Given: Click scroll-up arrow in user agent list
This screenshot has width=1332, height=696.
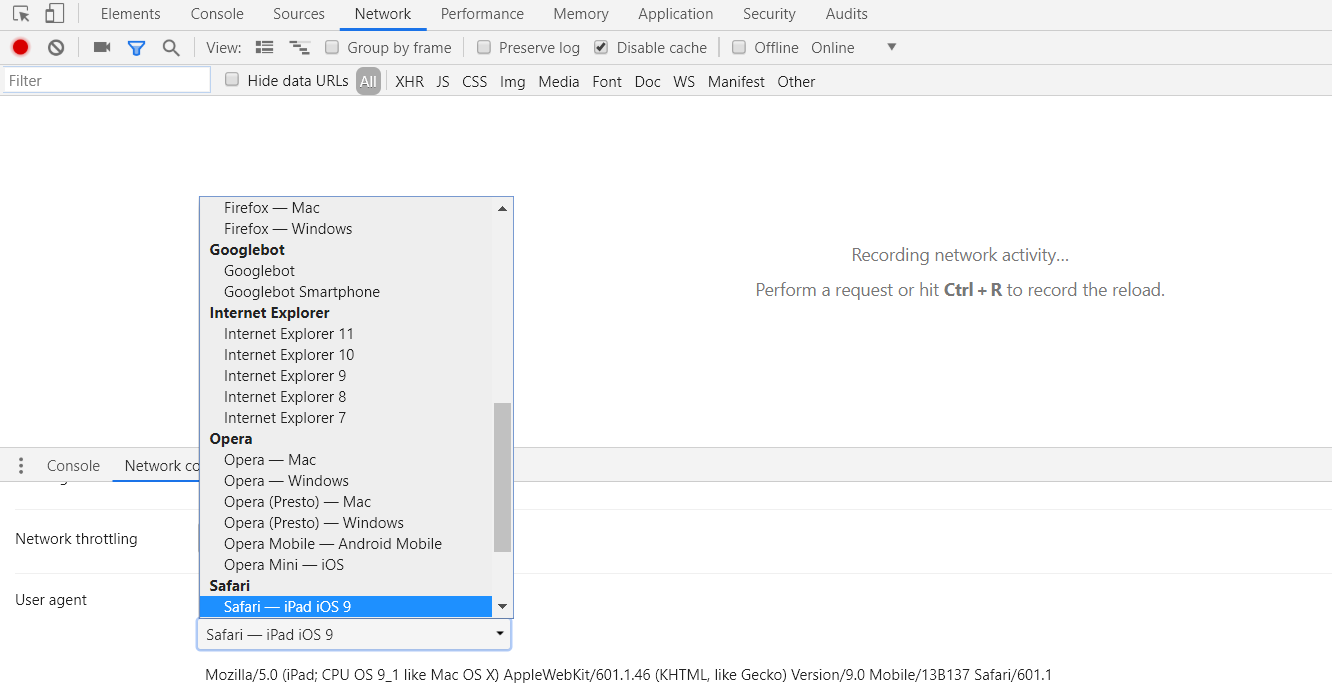Looking at the screenshot, I should 503,208.
